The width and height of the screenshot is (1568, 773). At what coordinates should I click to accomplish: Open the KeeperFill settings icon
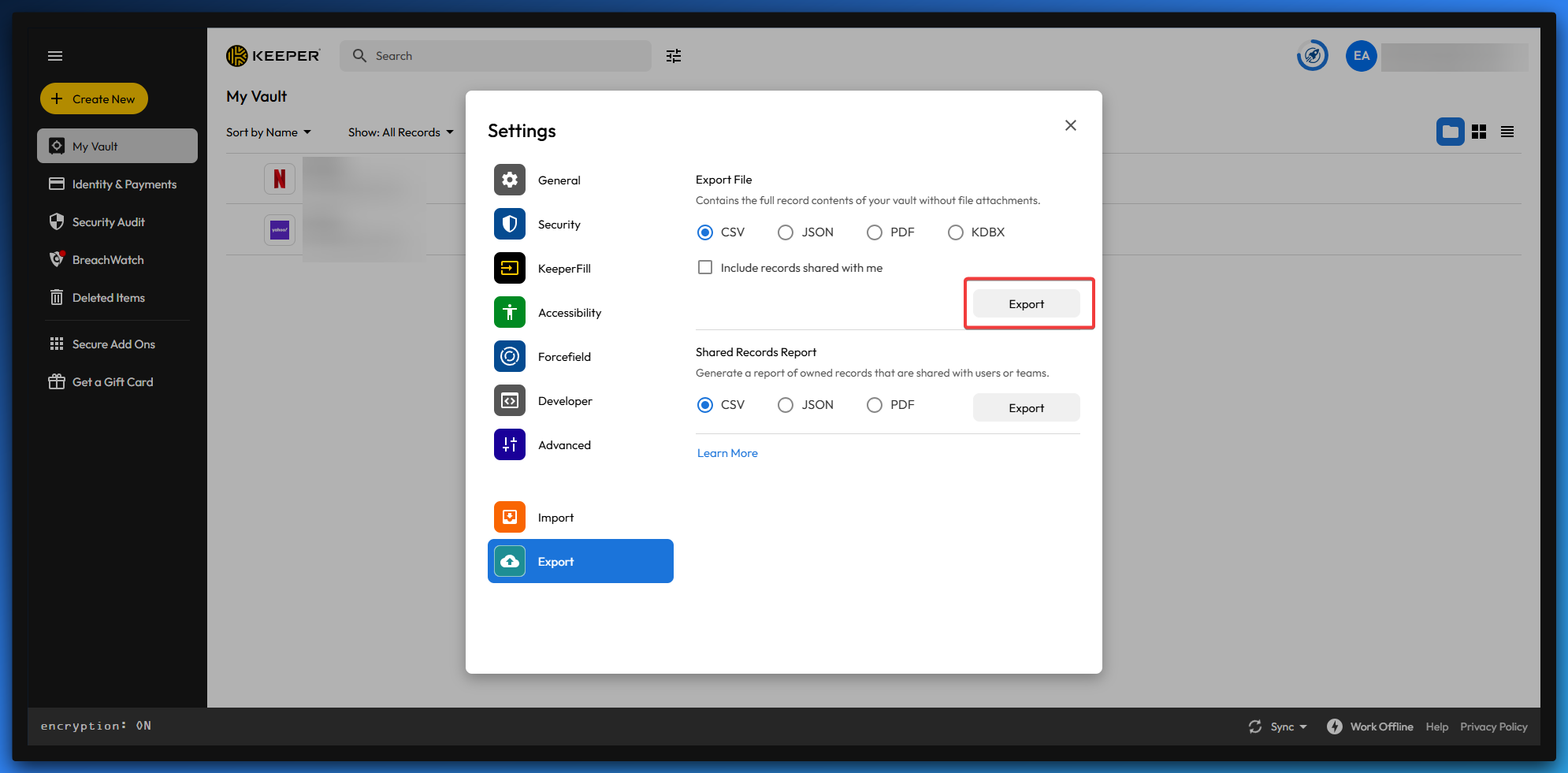510,268
